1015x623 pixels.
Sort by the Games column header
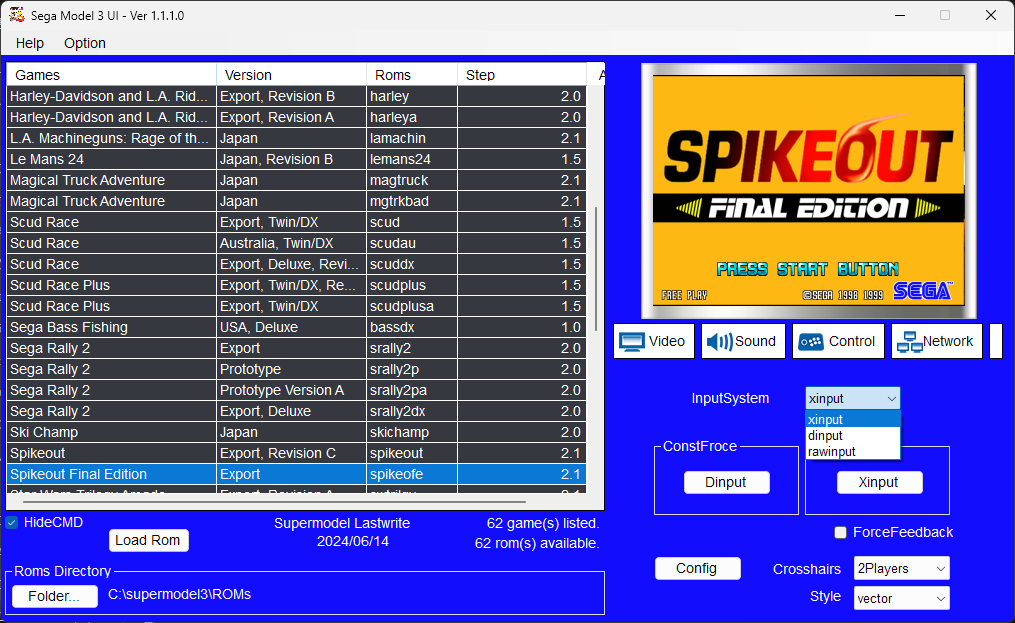(x=111, y=74)
